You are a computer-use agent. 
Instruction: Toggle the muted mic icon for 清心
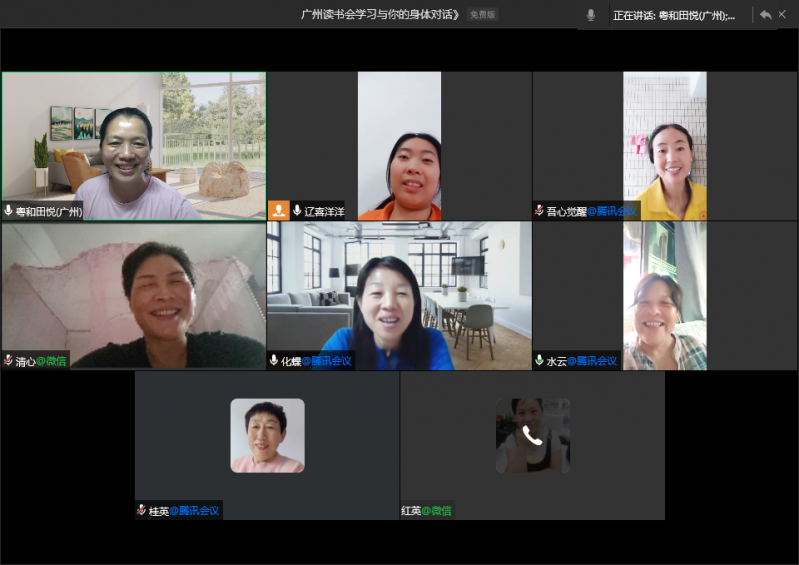click(x=9, y=360)
